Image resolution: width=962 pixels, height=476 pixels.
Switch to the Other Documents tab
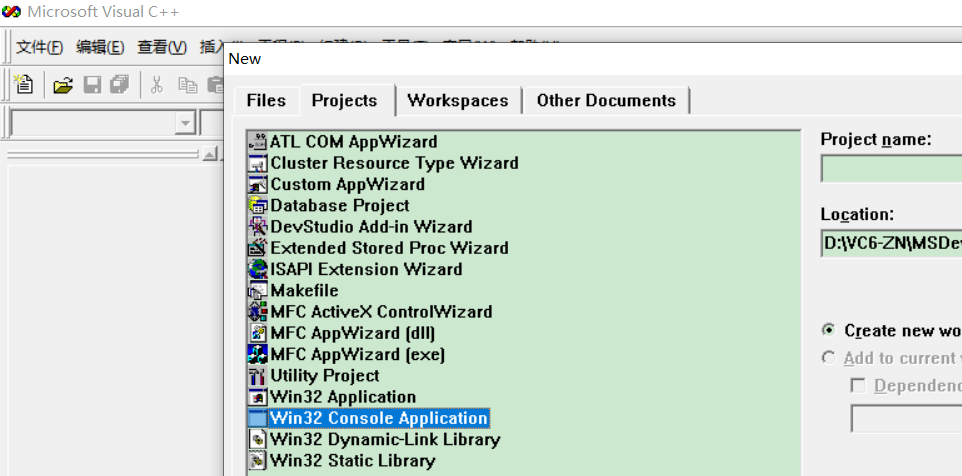[x=606, y=101]
